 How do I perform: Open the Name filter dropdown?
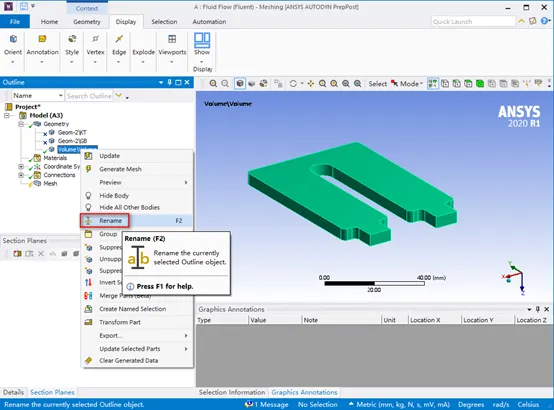pyautogui.click(x=37, y=95)
